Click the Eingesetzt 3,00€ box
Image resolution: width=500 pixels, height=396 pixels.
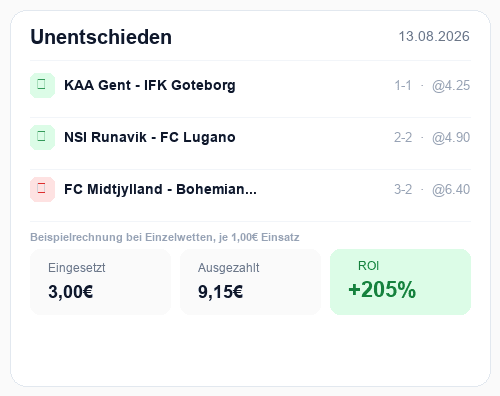point(100,282)
